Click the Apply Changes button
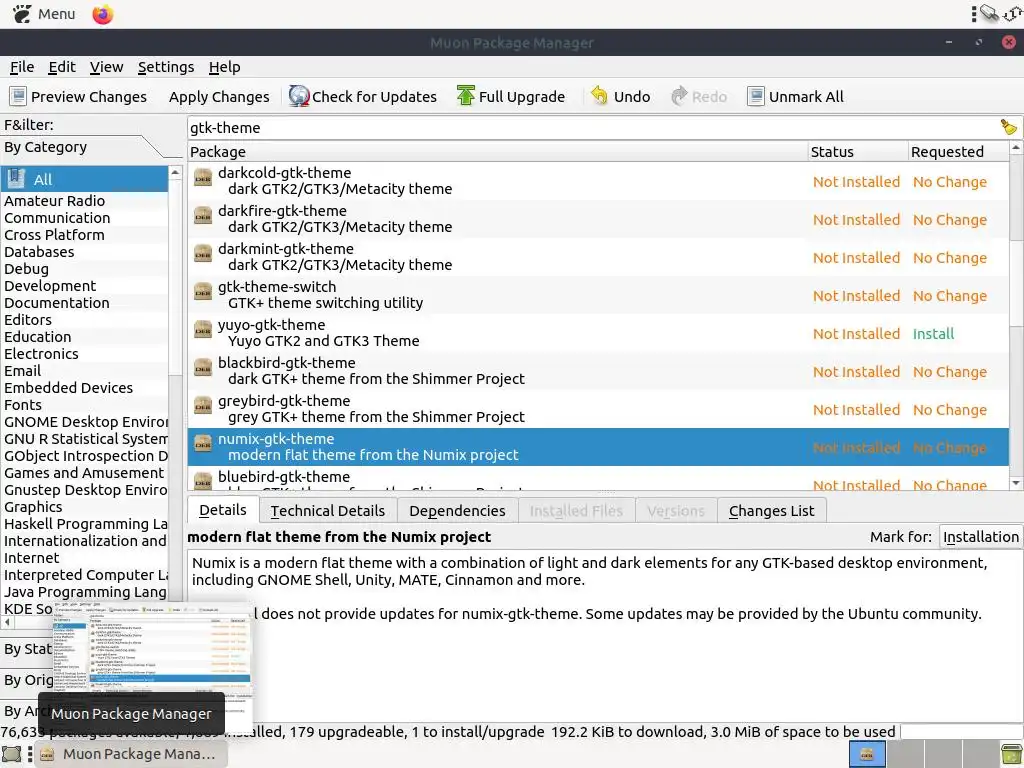Screen dimensions: 1024x768 219,97
